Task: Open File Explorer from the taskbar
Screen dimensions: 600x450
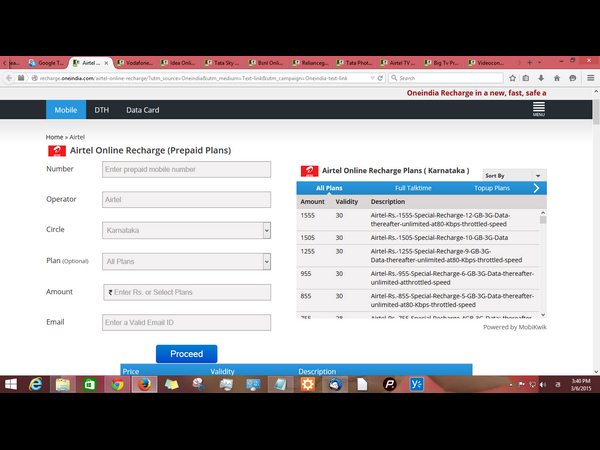Action: (63, 384)
